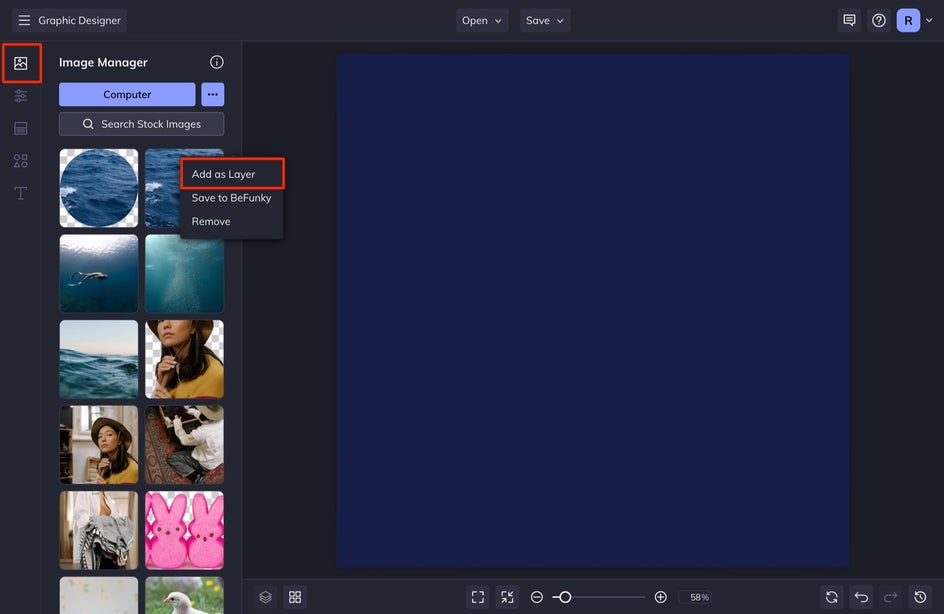Select the folded clothes thumbnail

coord(99,530)
